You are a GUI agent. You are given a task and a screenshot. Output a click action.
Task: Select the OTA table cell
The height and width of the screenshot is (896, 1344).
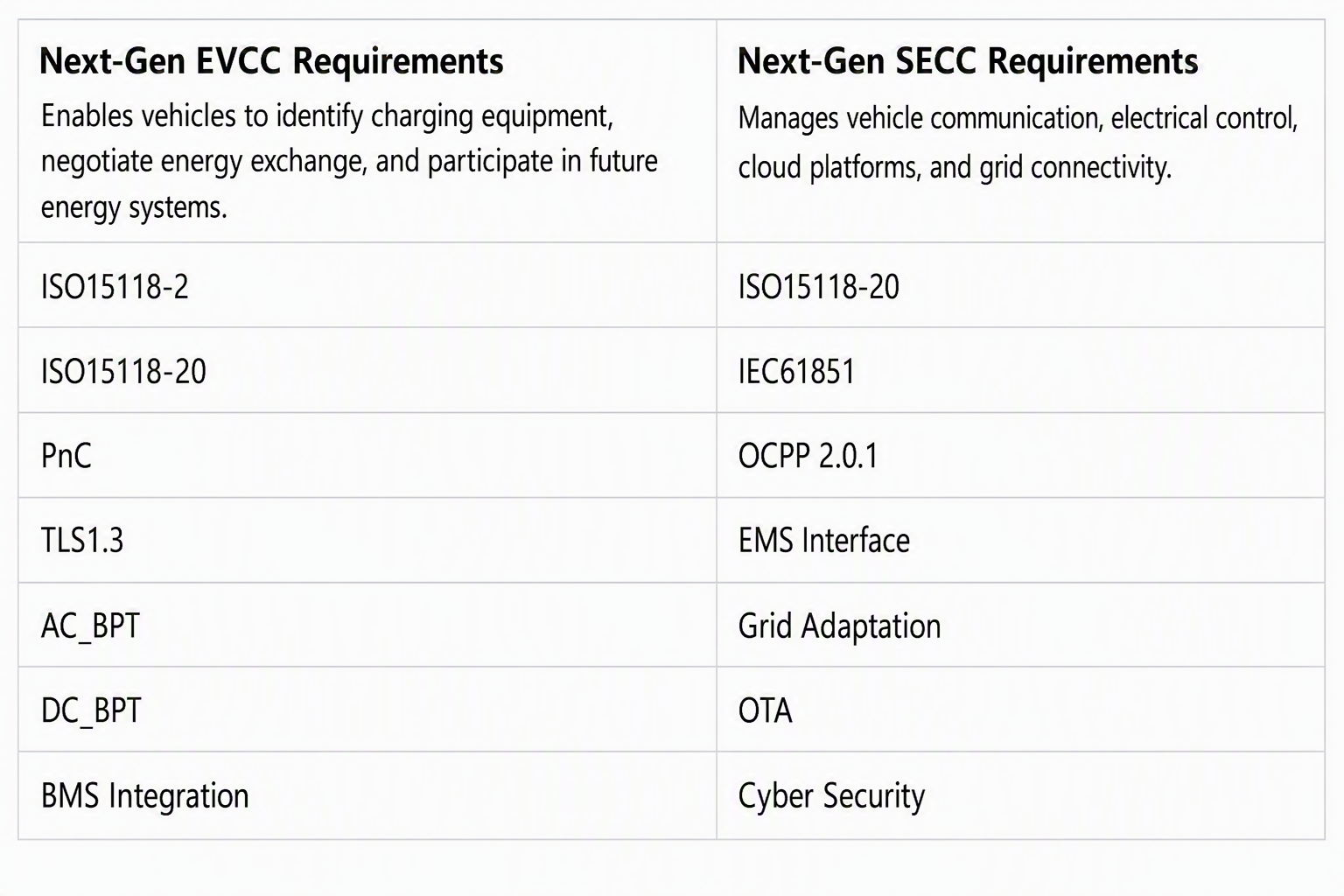click(1020, 710)
